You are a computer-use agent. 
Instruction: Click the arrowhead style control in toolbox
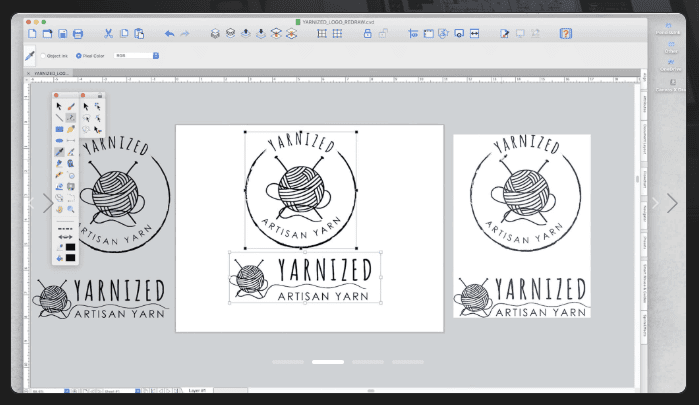65,237
